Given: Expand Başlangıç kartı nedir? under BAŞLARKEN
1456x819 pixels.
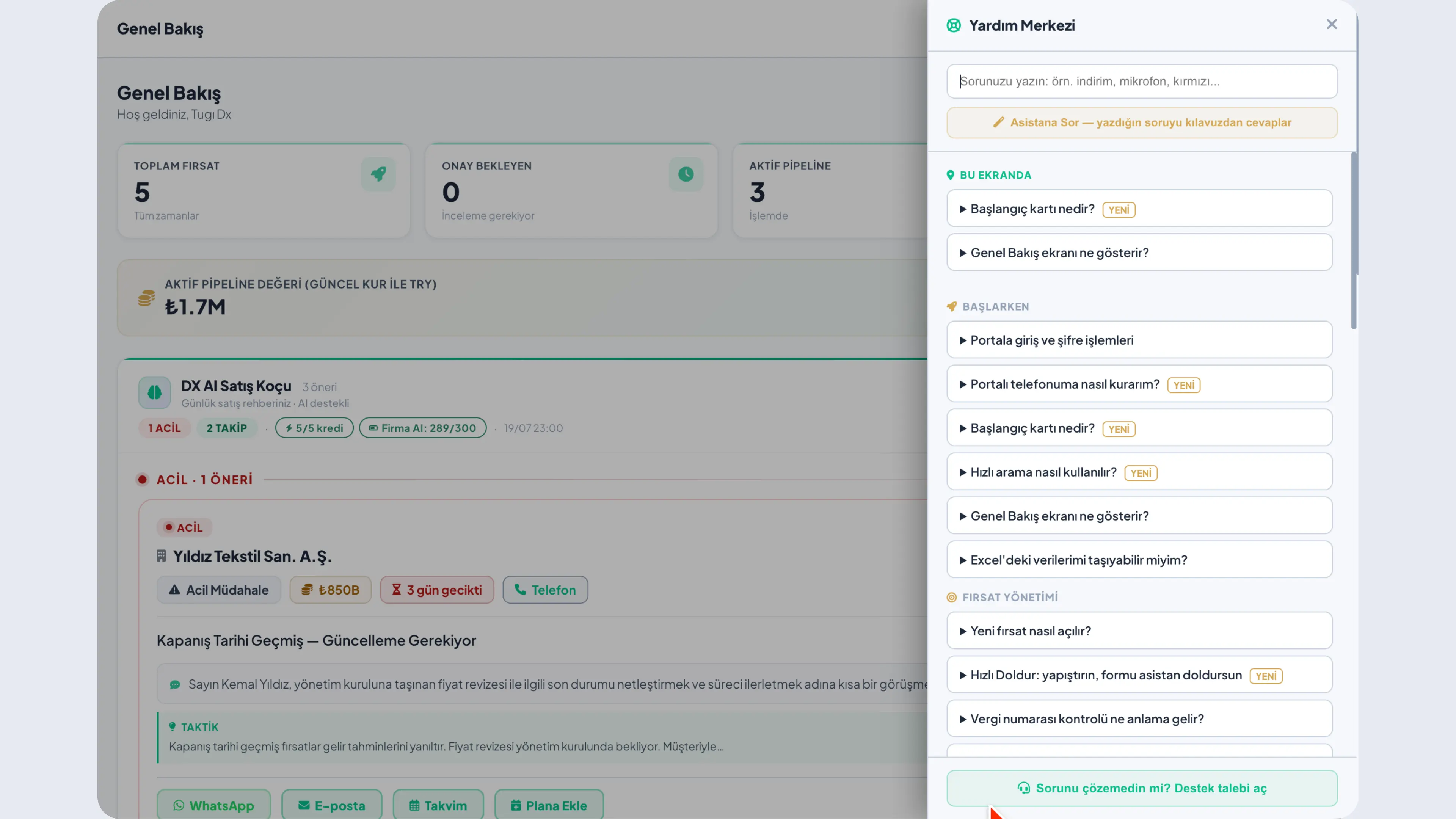Looking at the screenshot, I should point(1139,428).
